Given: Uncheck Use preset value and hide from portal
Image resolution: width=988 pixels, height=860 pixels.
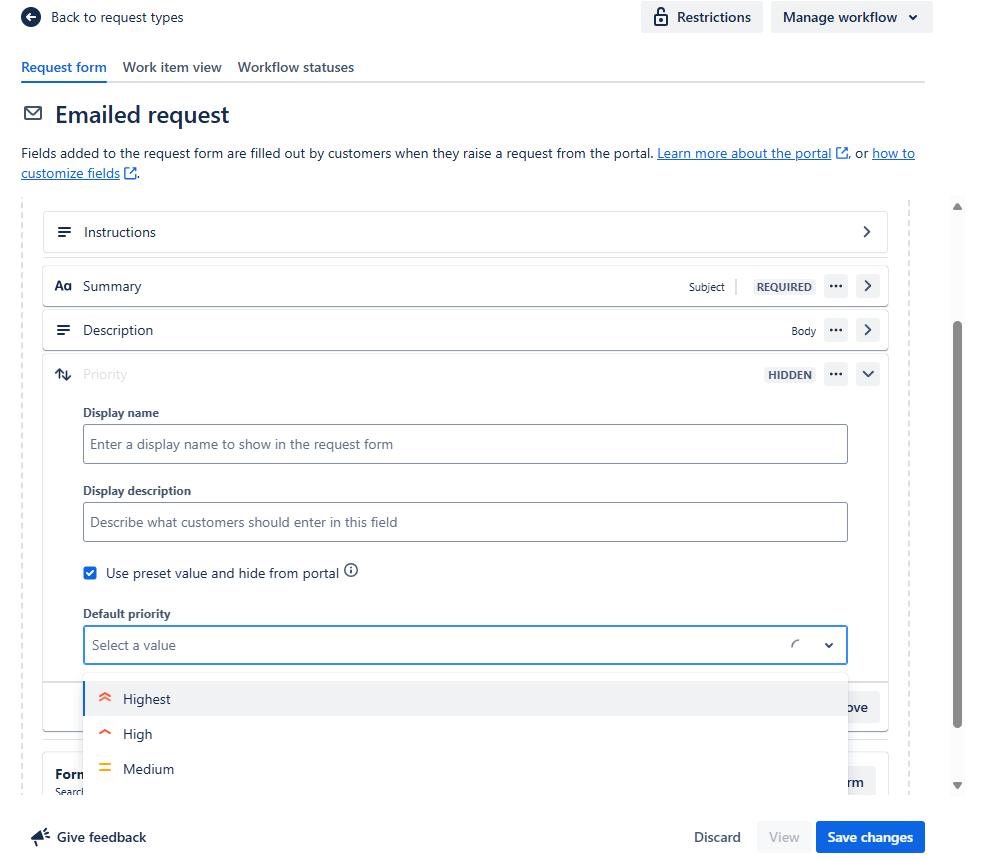Looking at the screenshot, I should pyautogui.click(x=90, y=573).
